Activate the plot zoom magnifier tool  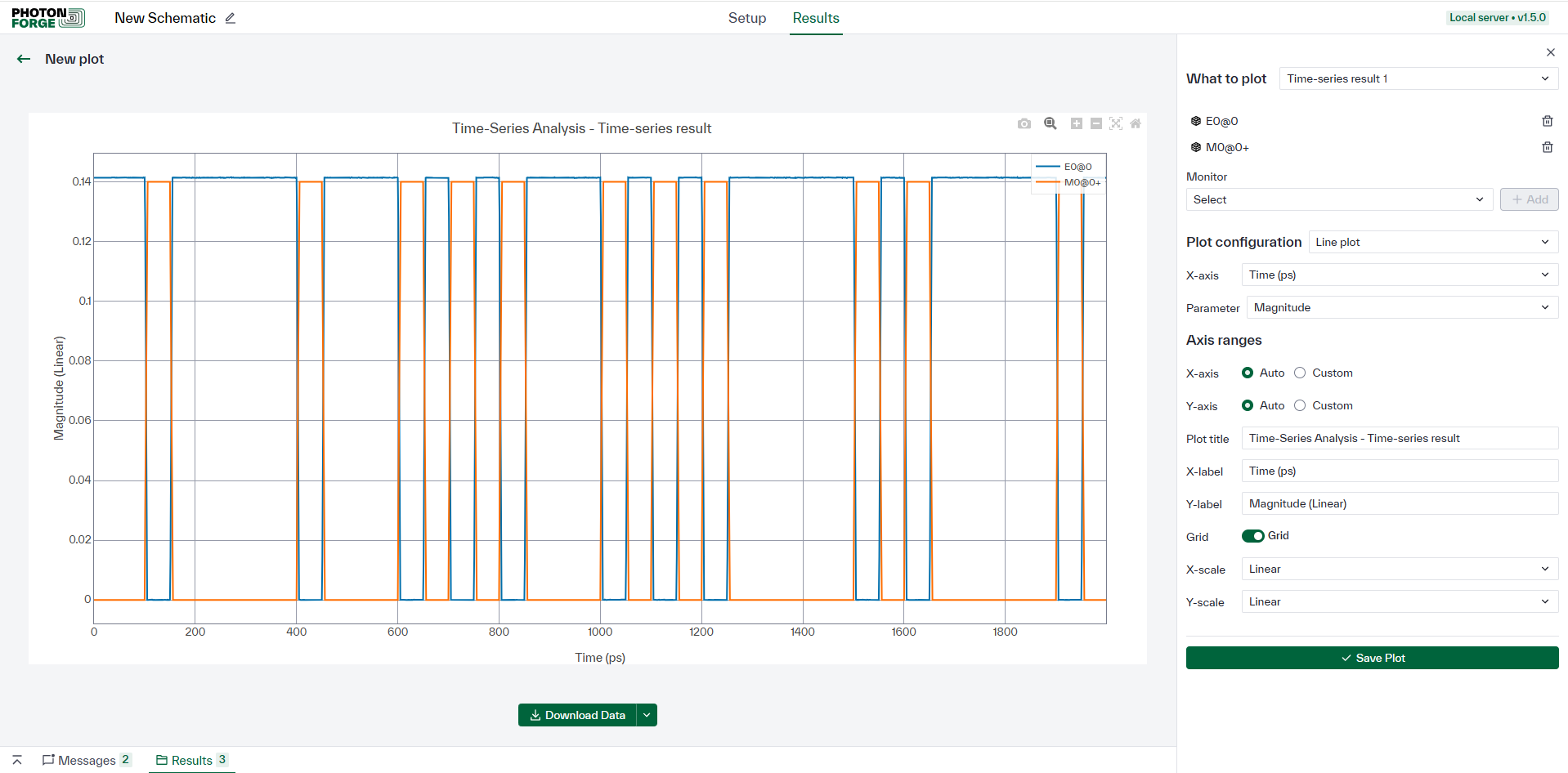(x=1051, y=123)
